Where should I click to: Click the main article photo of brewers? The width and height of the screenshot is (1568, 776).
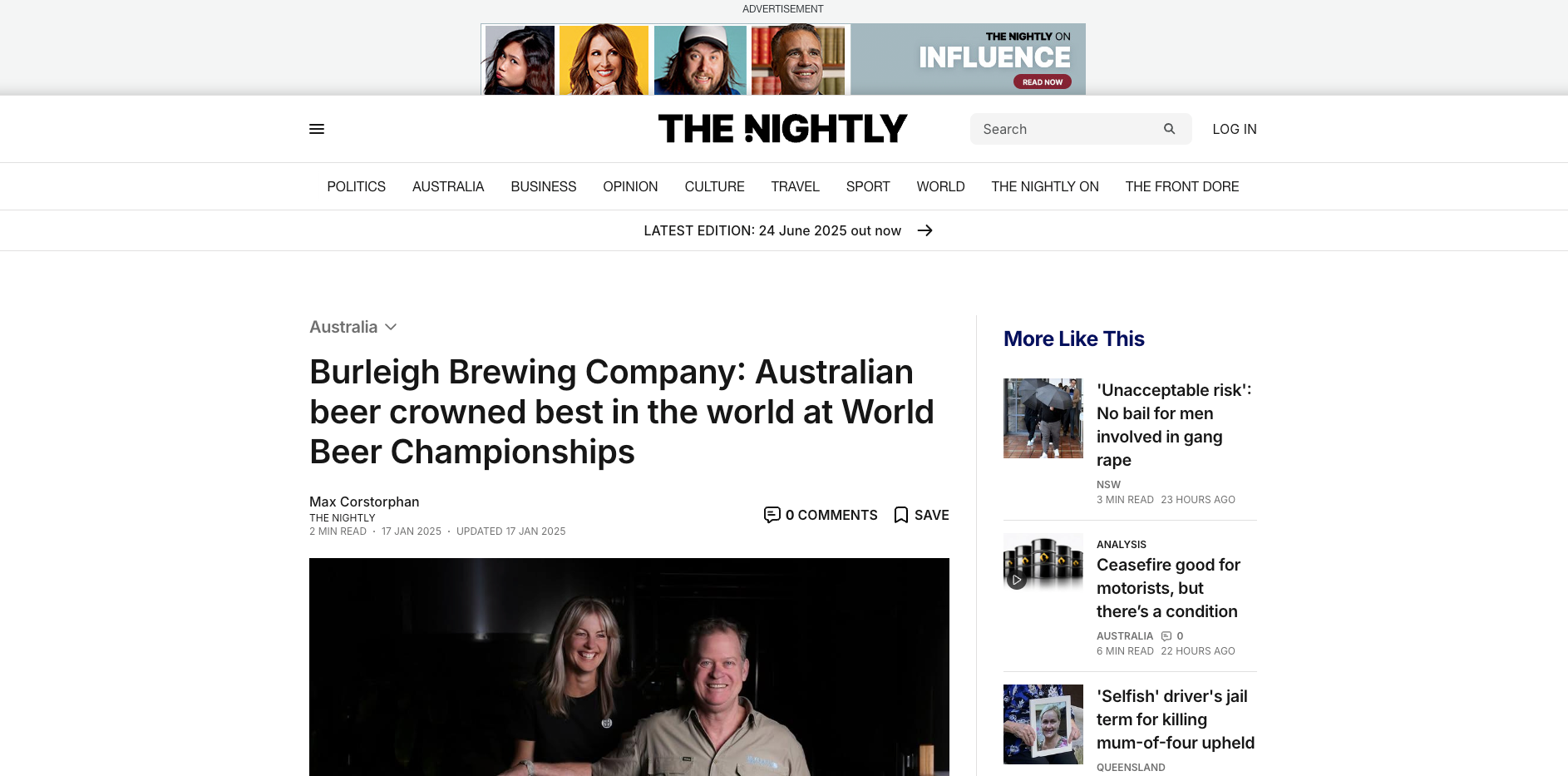(629, 667)
